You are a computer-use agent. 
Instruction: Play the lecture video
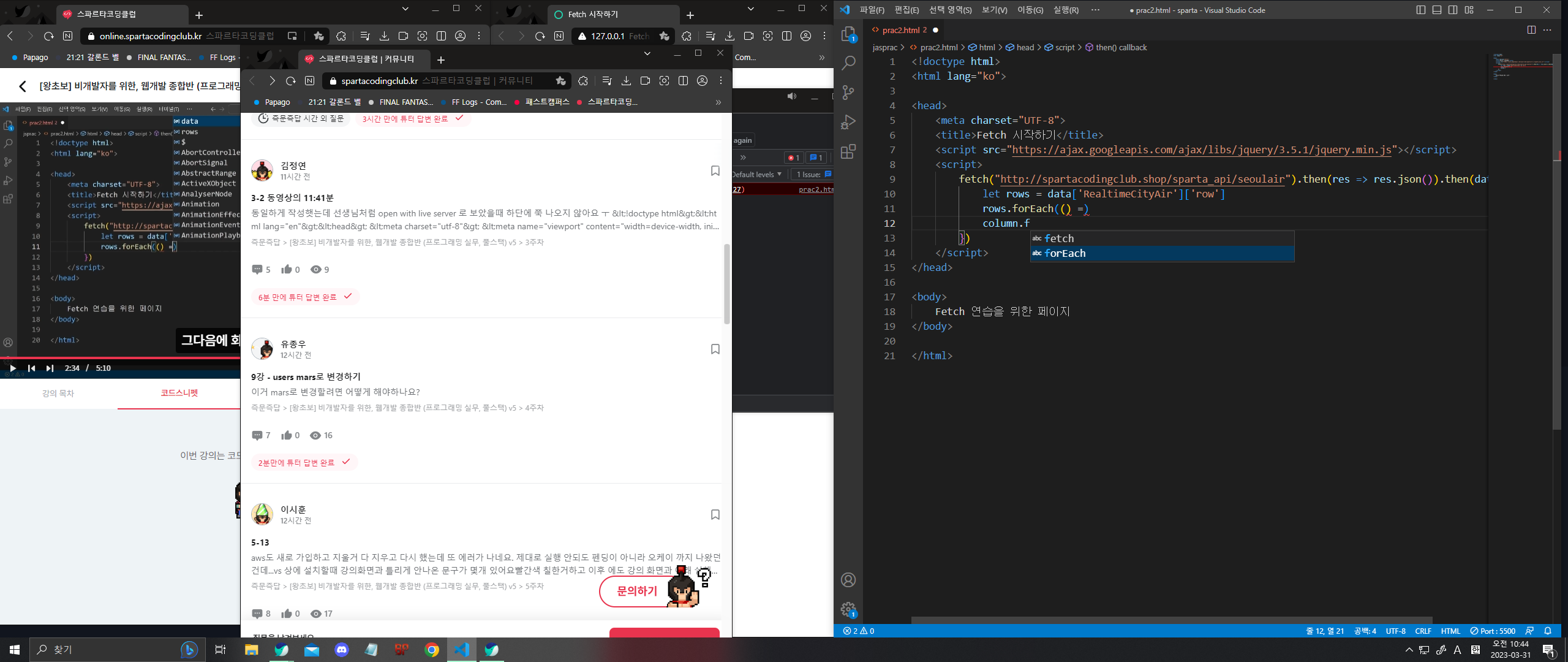(12, 368)
